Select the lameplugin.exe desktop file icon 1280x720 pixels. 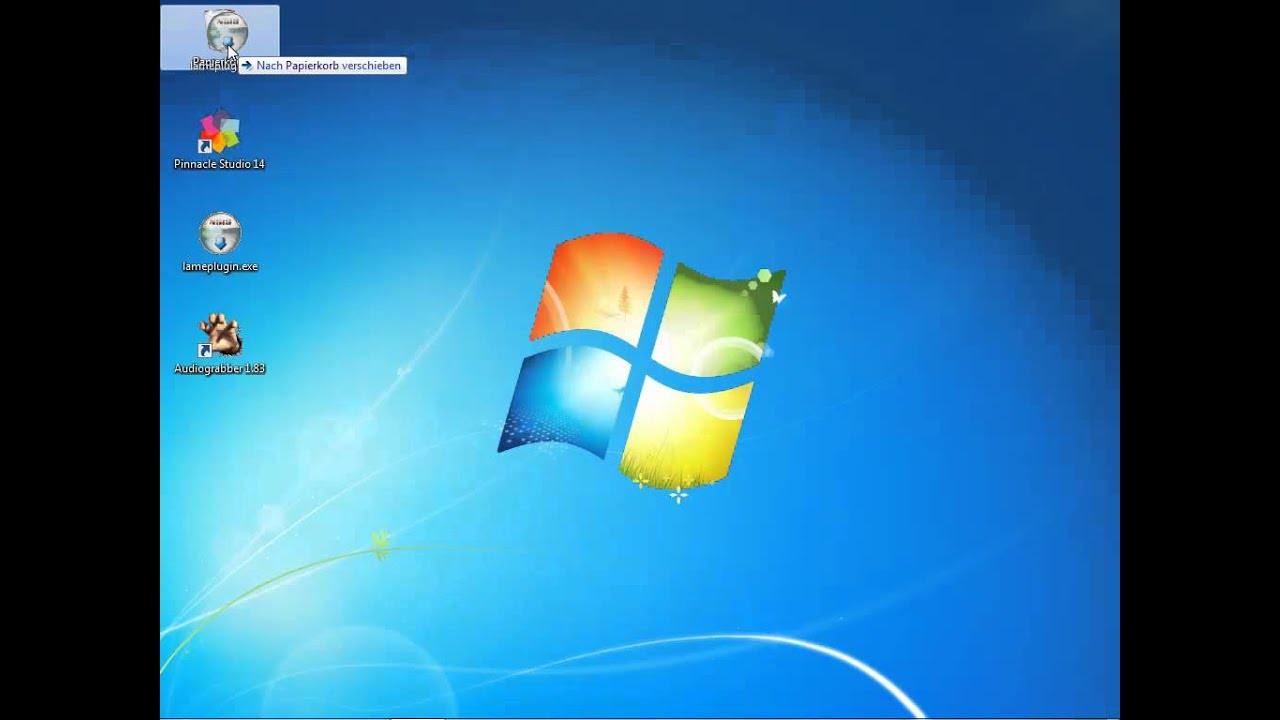coord(220,243)
